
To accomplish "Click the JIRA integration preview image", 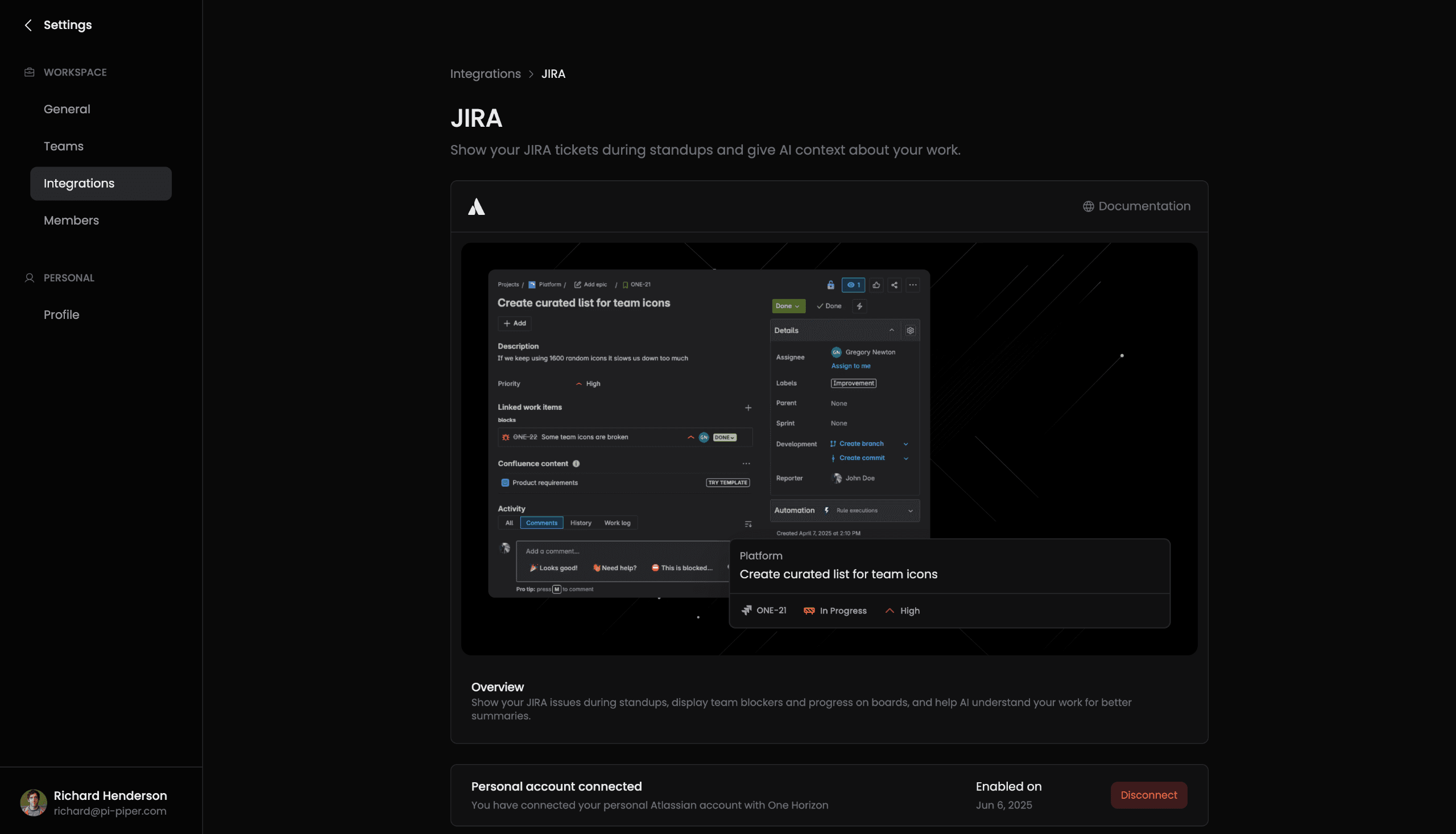I will point(829,449).
